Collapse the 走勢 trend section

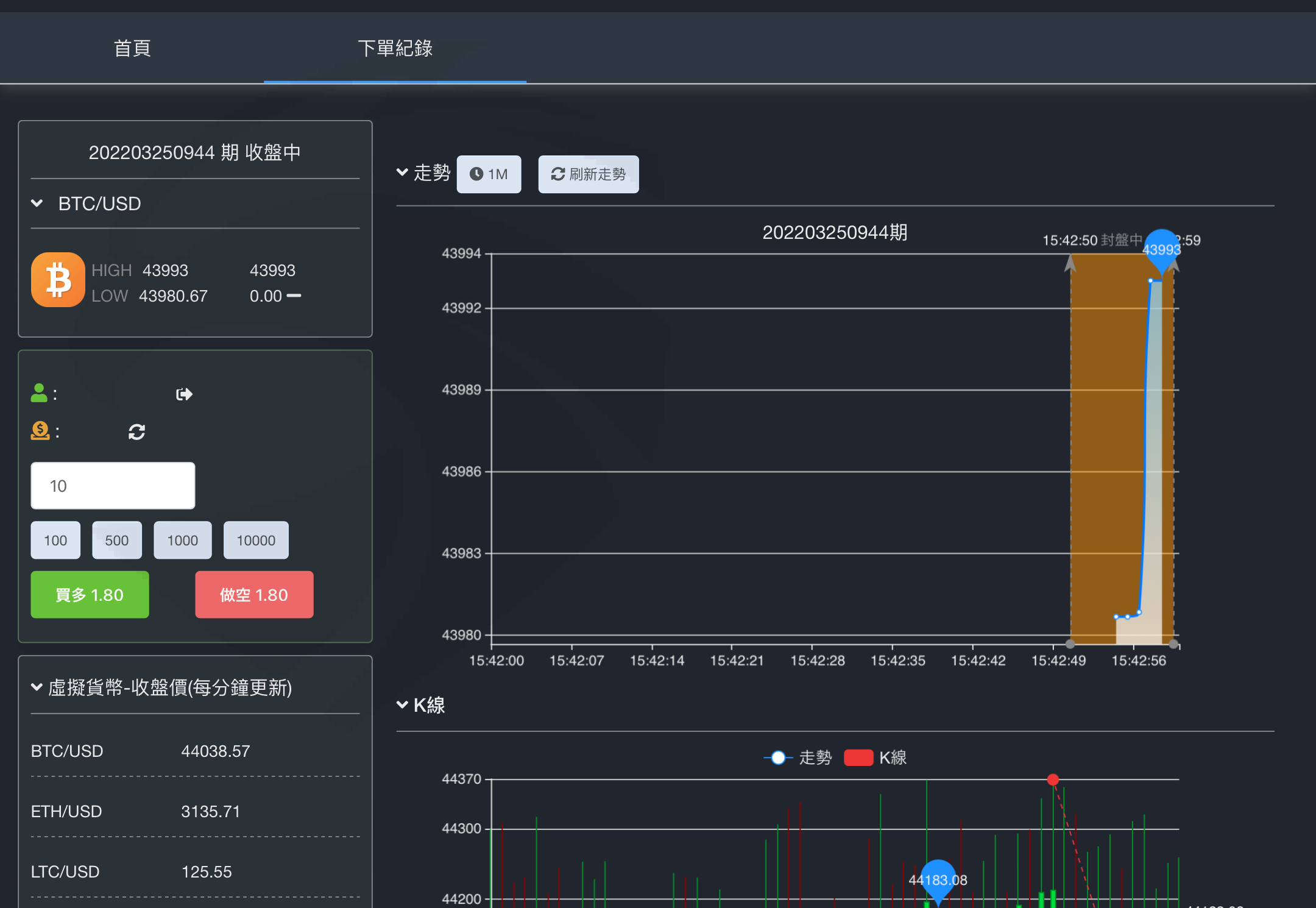pyautogui.click(x=402, y=172)
